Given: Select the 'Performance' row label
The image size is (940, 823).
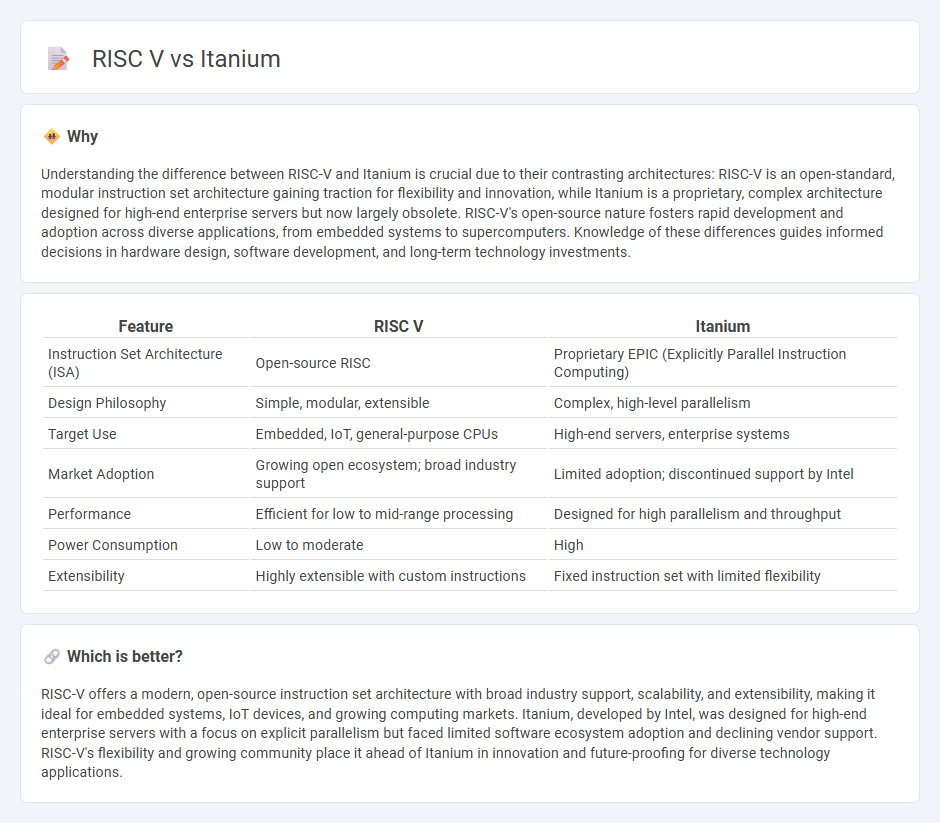Looking at the screenshot, I should 89,514.
